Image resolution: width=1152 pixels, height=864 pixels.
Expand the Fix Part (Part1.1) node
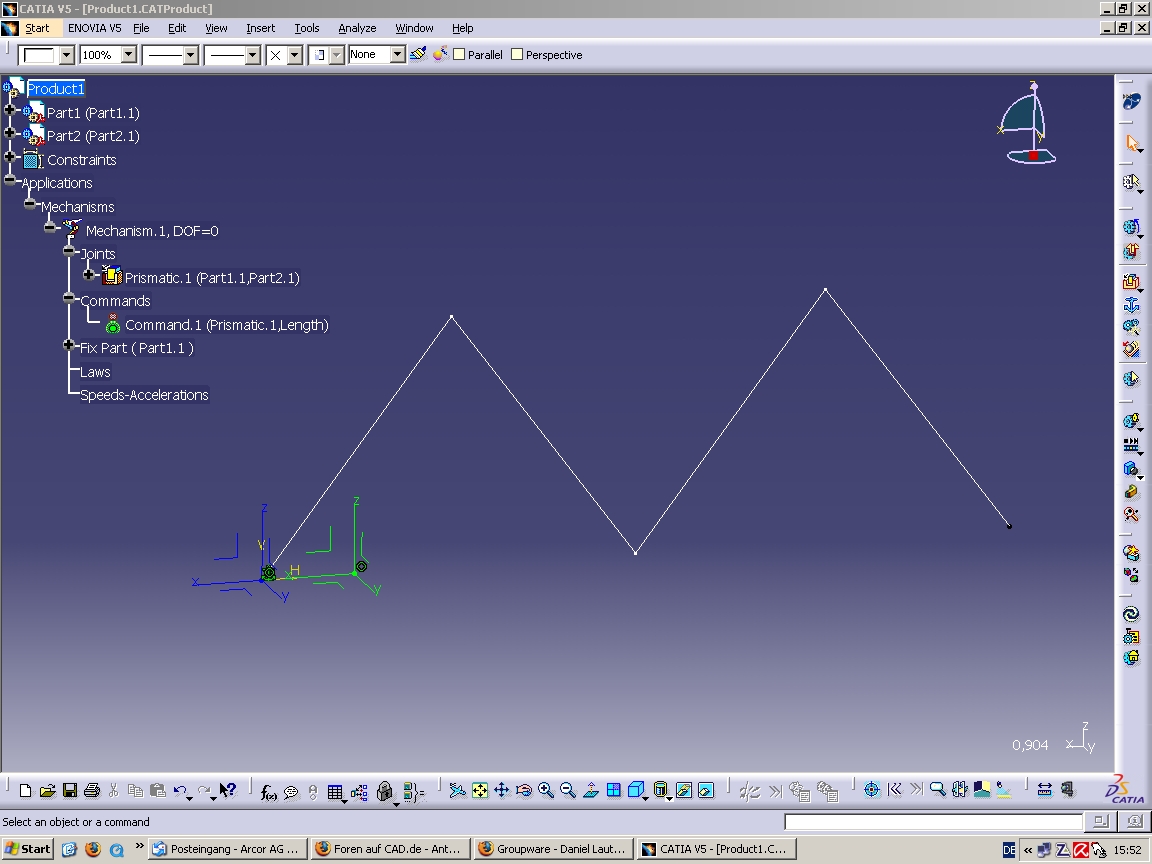69,345
